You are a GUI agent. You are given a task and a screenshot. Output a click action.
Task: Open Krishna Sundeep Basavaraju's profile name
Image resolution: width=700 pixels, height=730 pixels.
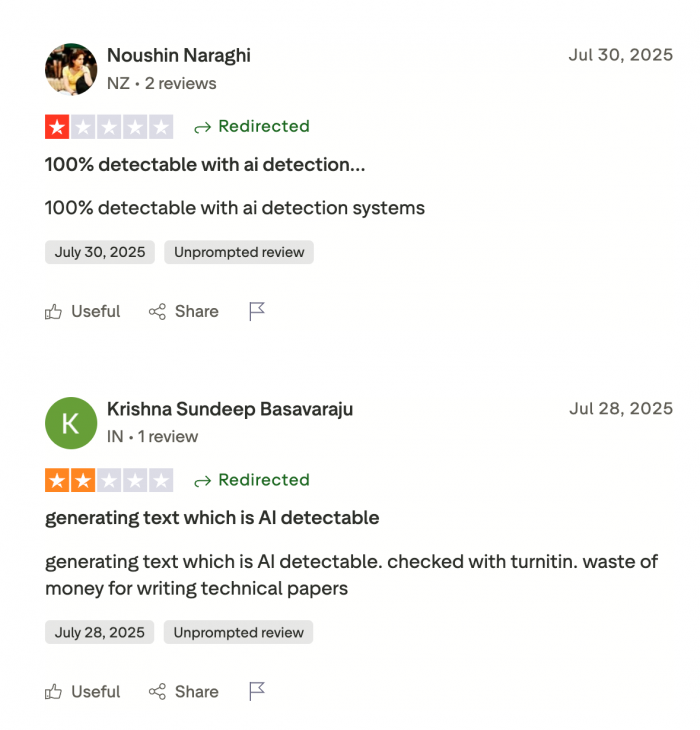point(230,410)
